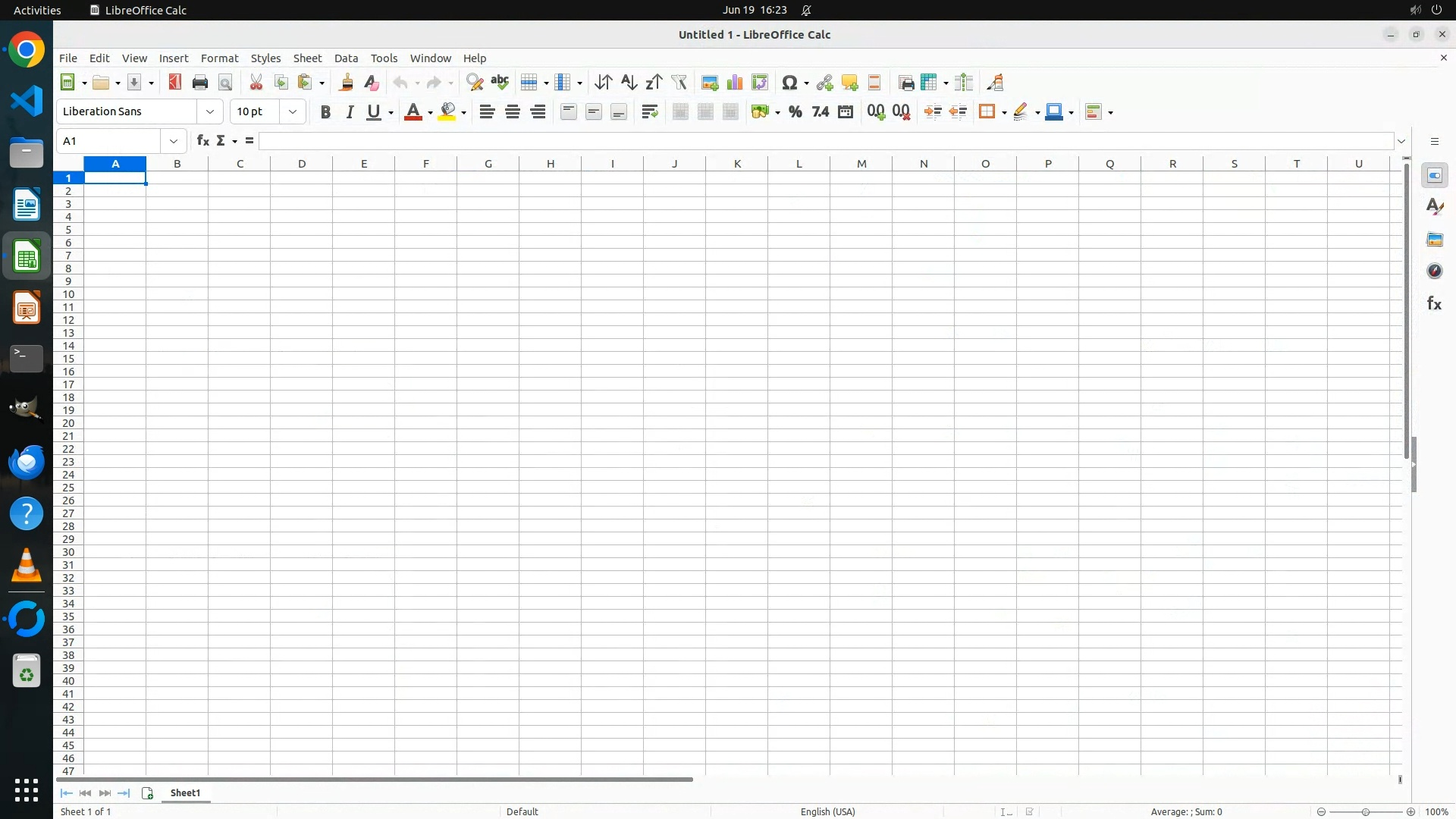The image size is (1456, 819).
Task: Click the AutoFilter icon
Action: tap(679, 83)
